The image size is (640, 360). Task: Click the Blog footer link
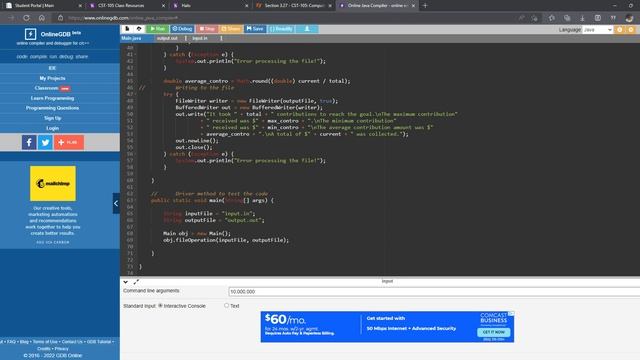point(24,342)
